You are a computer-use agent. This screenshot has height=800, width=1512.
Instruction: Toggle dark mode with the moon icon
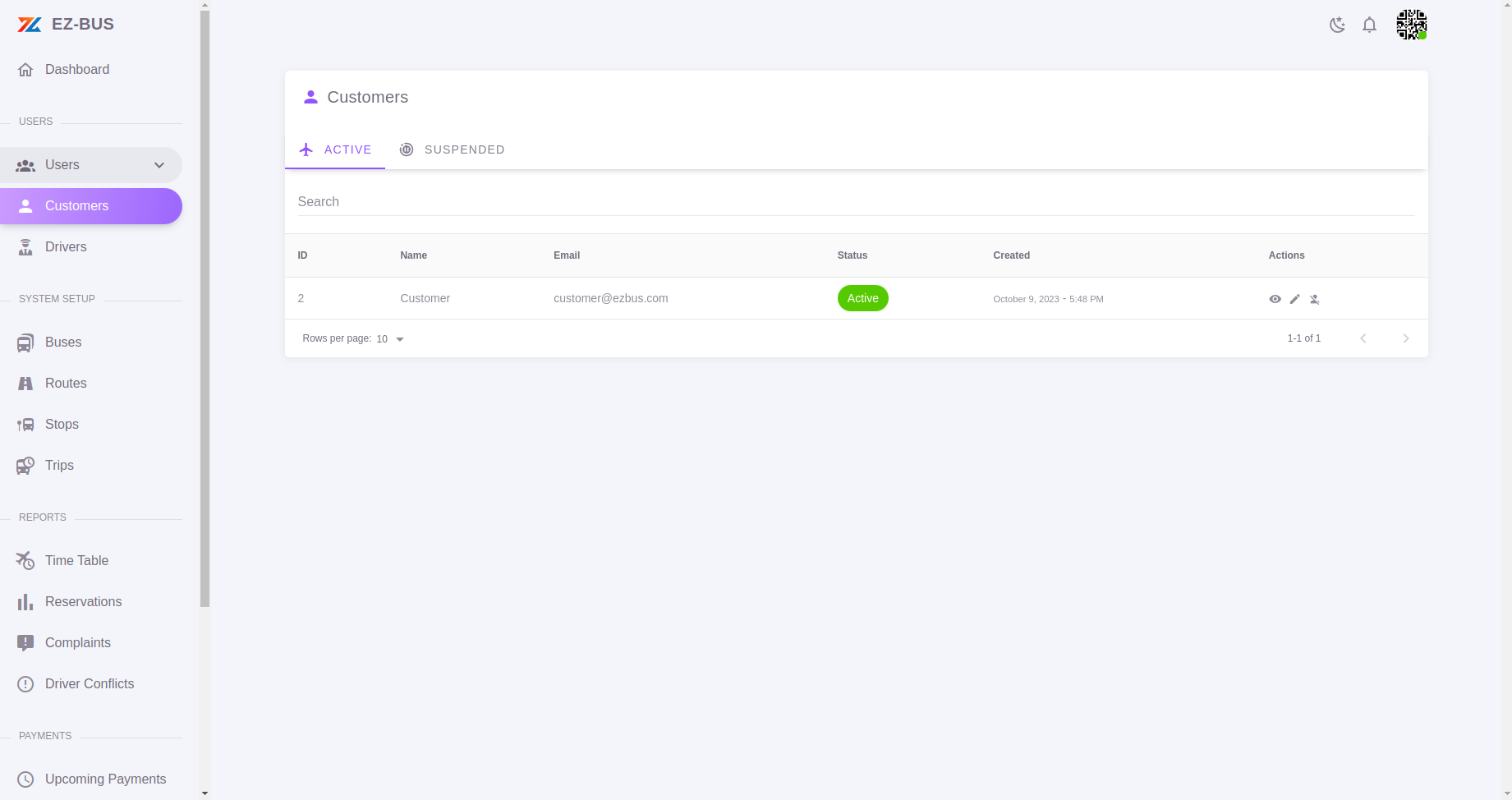(1337, 25)
